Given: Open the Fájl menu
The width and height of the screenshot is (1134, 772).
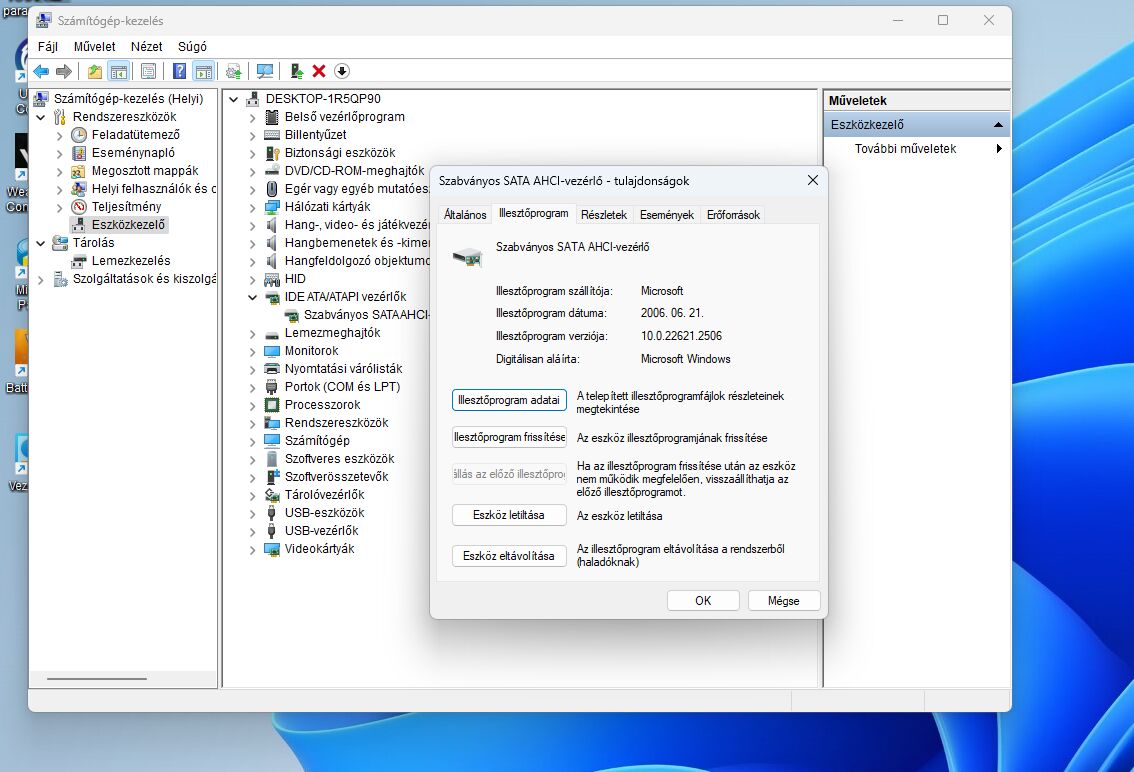Looking at the screenshot, I should point(48,46).
